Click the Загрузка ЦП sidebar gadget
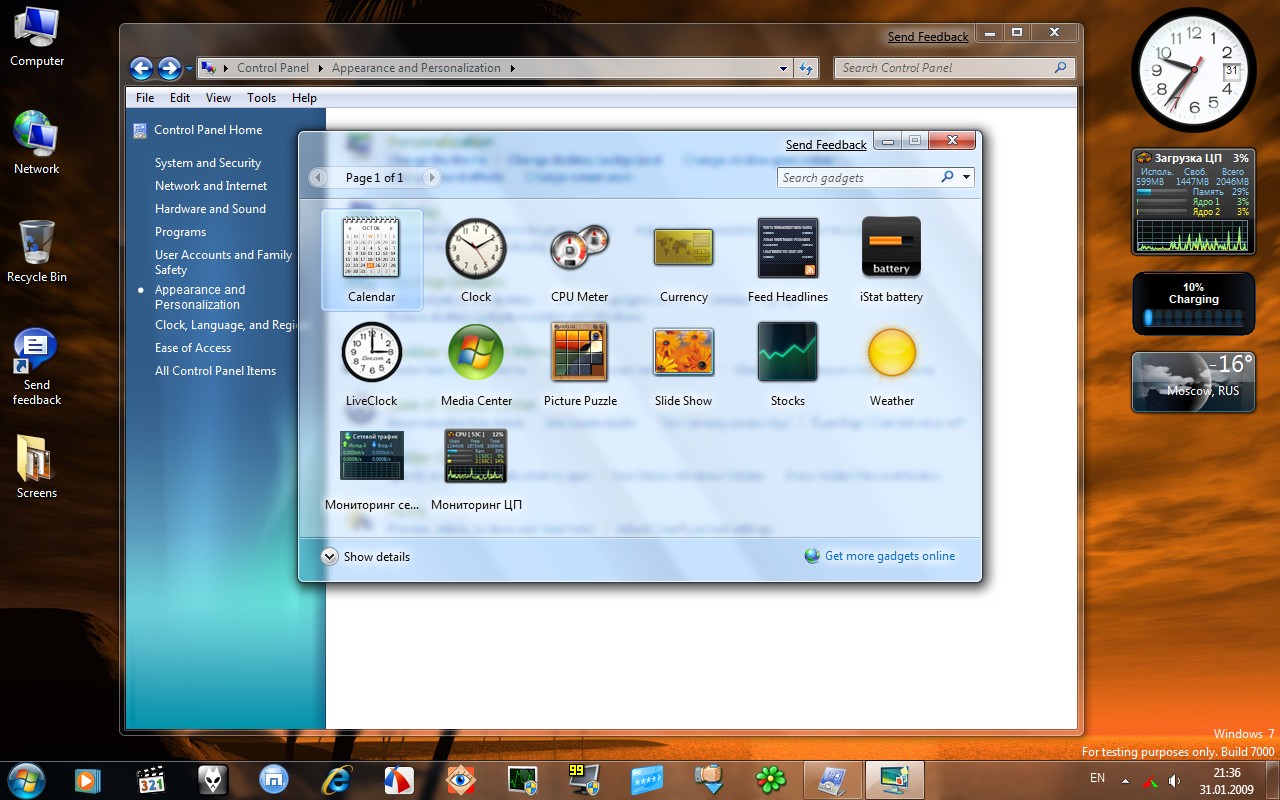This screenshot has width=1280, height=800. click(x=1193, y=201)
